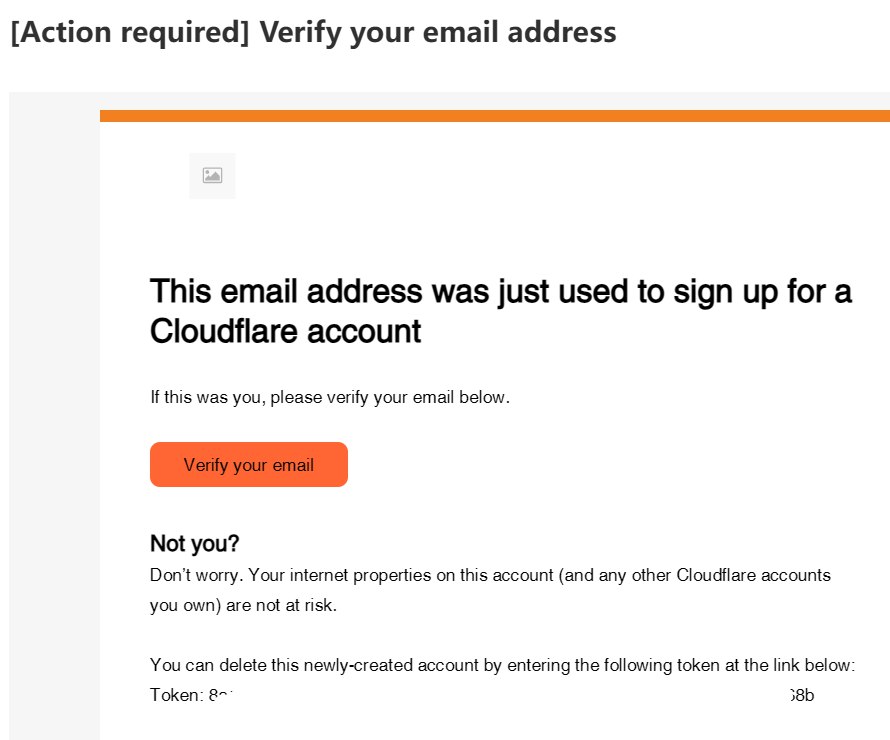Click the redacted middle area of the token

(511, 695)
